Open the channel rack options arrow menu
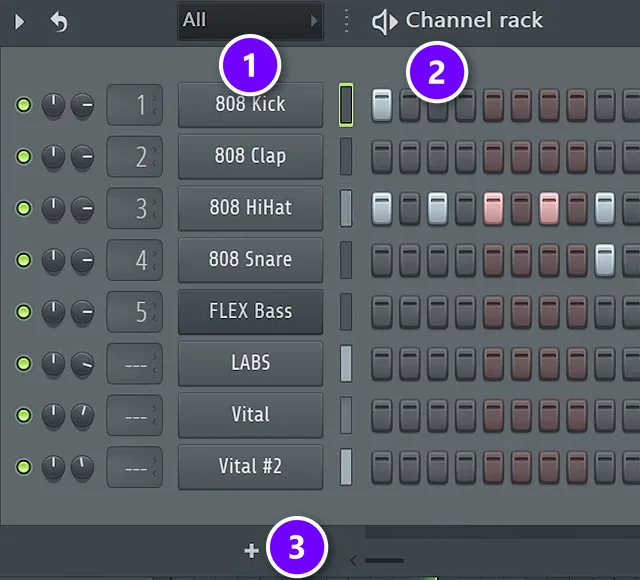The height and width of the screenshot is (580, 640). click(19, 22)
